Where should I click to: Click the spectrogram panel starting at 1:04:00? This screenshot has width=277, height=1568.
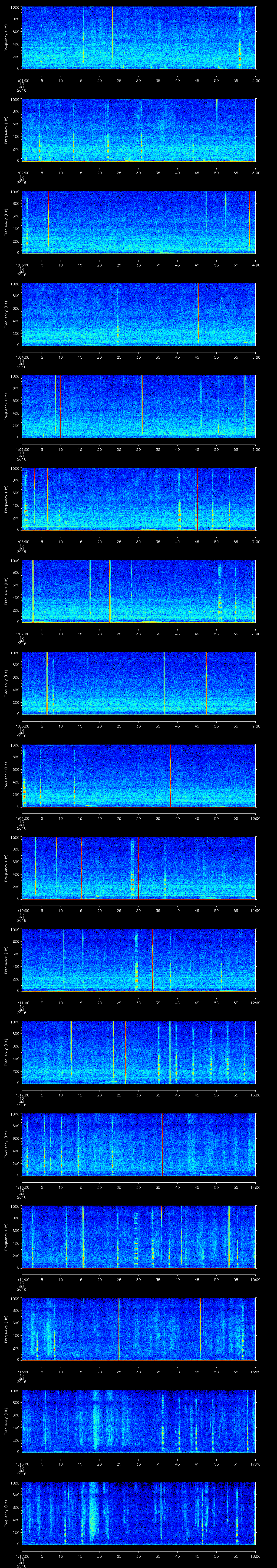click(x=139, y=314)
